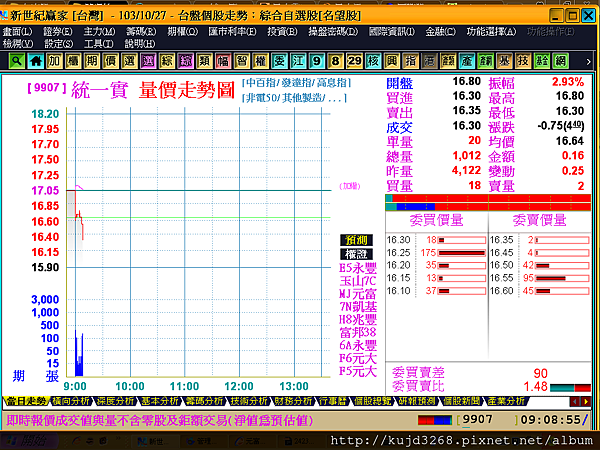The height and width of the screenshot is (450, 600).
Task: Switch to the 橫向分析 tab
Action: 71,401
